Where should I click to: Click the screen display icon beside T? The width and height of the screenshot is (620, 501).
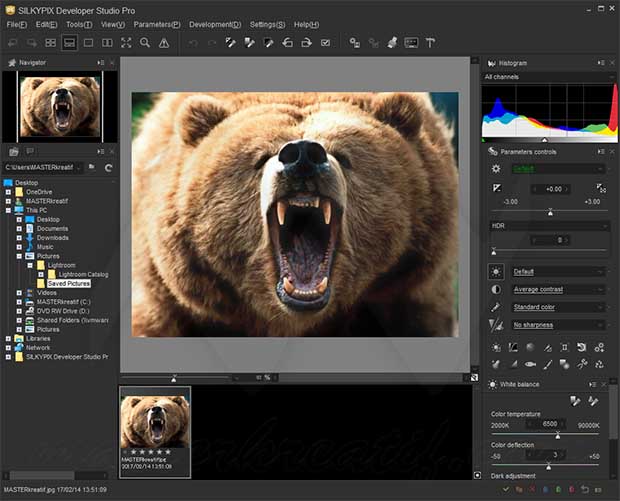pyautogui.click(x=411, y=43)
